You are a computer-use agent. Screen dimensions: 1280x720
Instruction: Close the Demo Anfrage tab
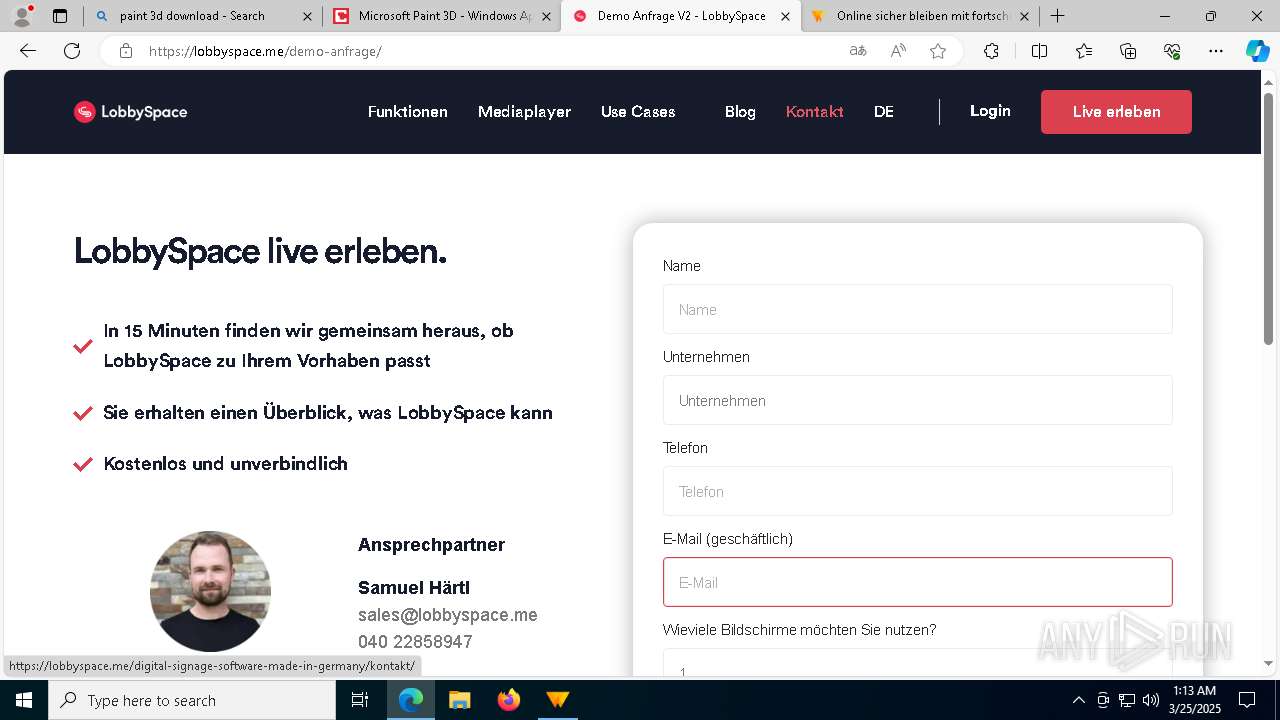pos(786,16)
